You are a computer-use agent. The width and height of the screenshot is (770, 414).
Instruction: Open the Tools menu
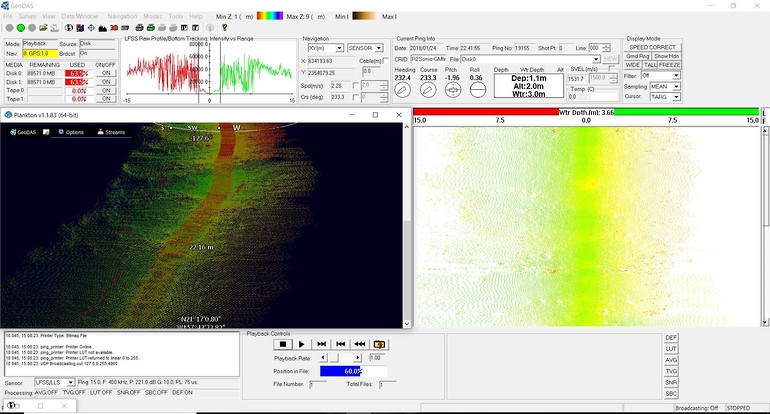(176, 16)
